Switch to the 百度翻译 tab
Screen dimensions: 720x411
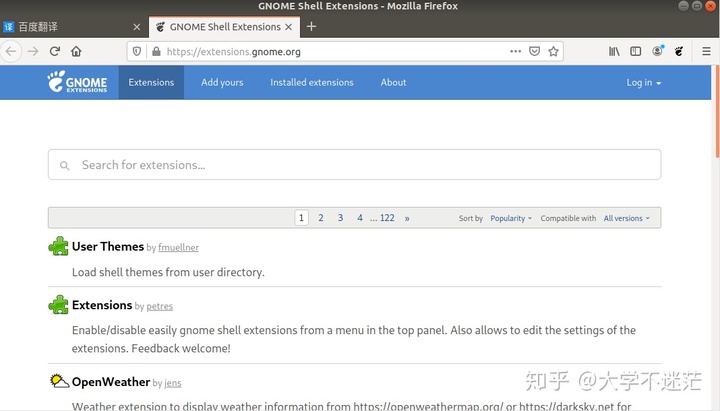tap(73, 27)
